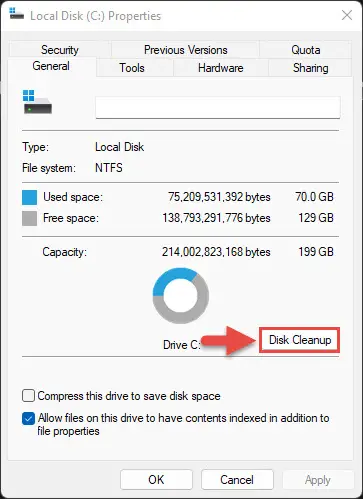Click the drive icon in the title bar
The height and width of the screenshot is (499, 363).
(16, 14)
